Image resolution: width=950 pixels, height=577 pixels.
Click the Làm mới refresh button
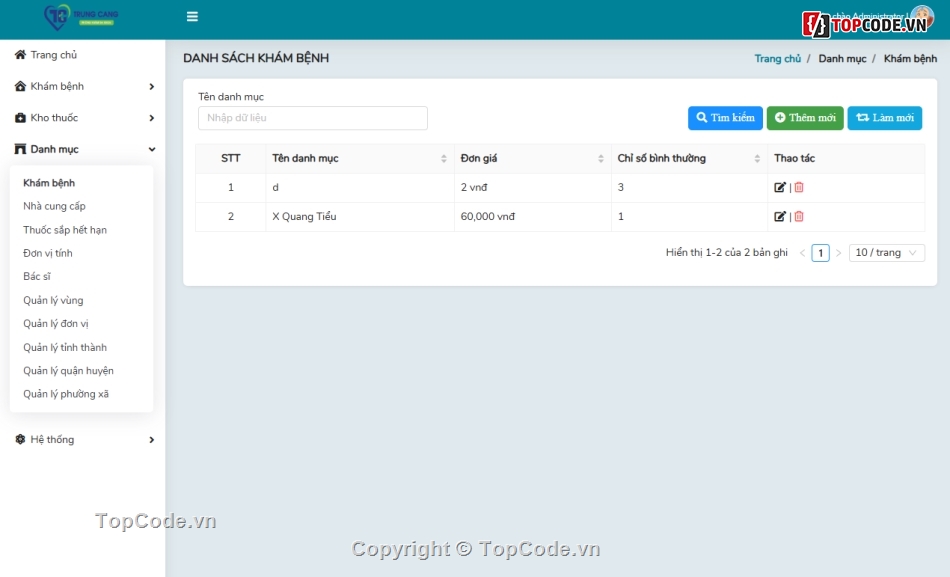point(885,118)
